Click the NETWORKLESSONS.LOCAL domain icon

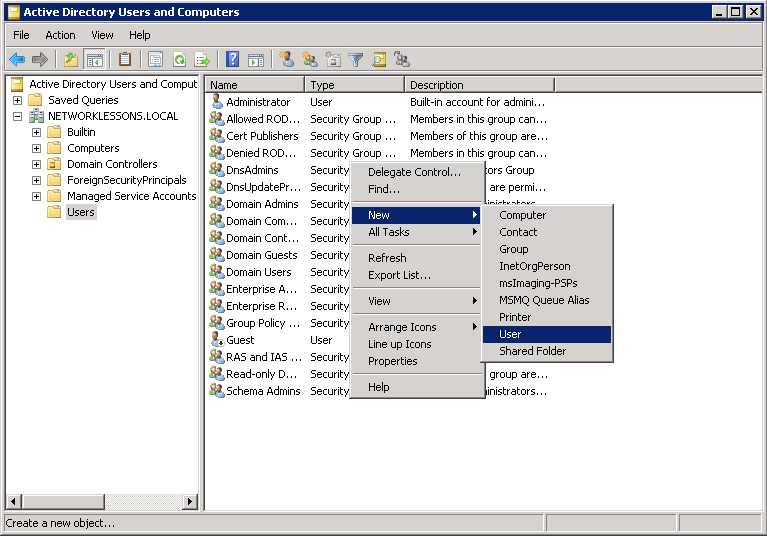(x=36, y=116)
